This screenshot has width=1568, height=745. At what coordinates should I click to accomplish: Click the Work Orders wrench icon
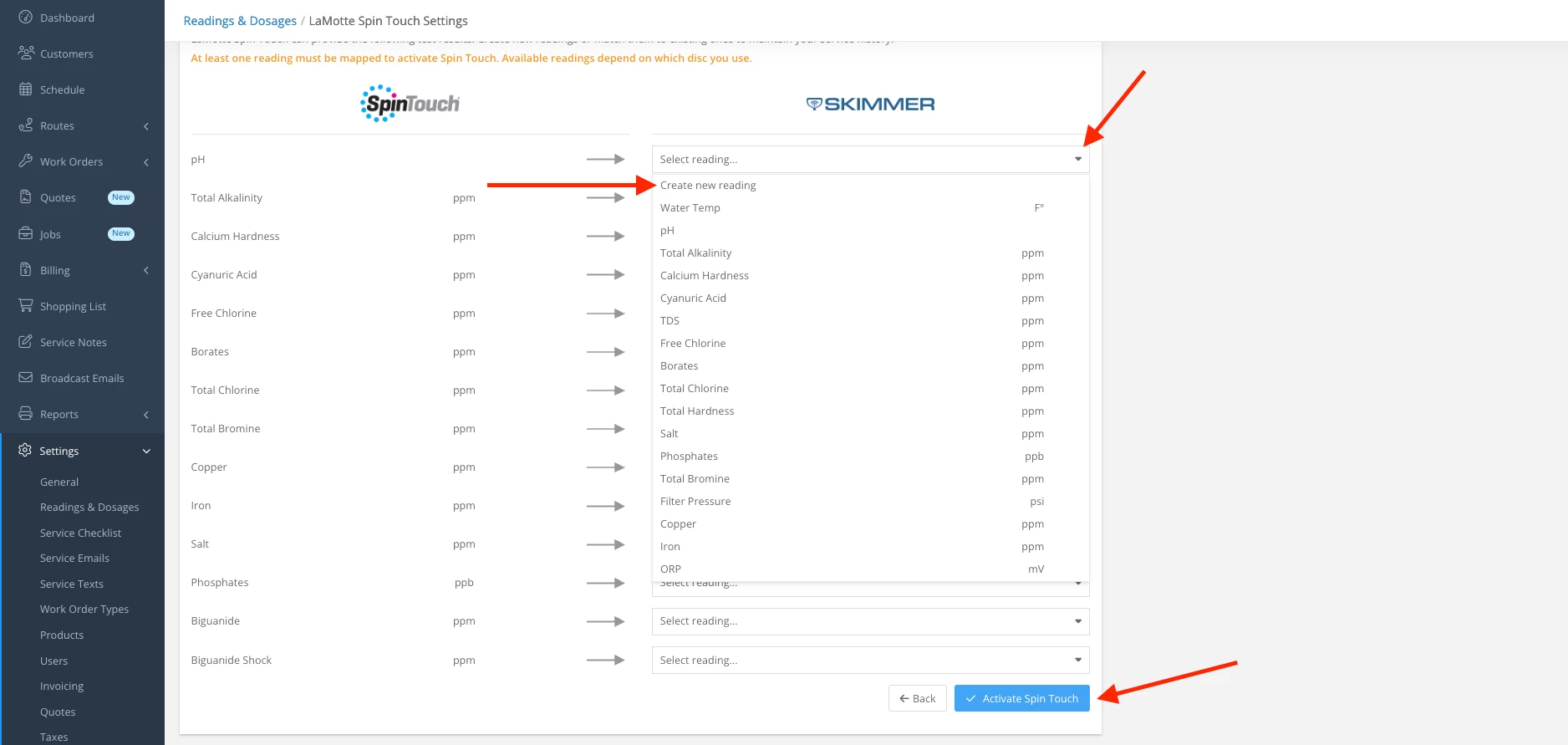coord(25,161)
